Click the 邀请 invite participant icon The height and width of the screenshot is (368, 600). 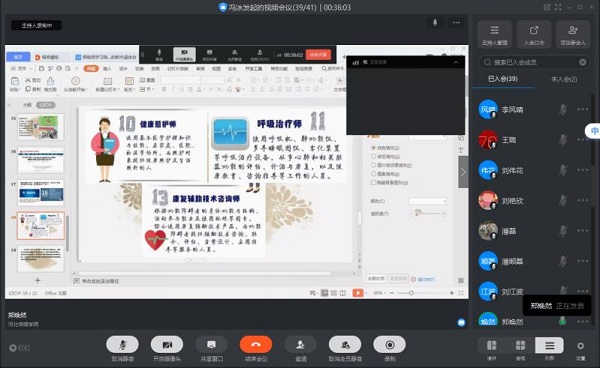300,345
